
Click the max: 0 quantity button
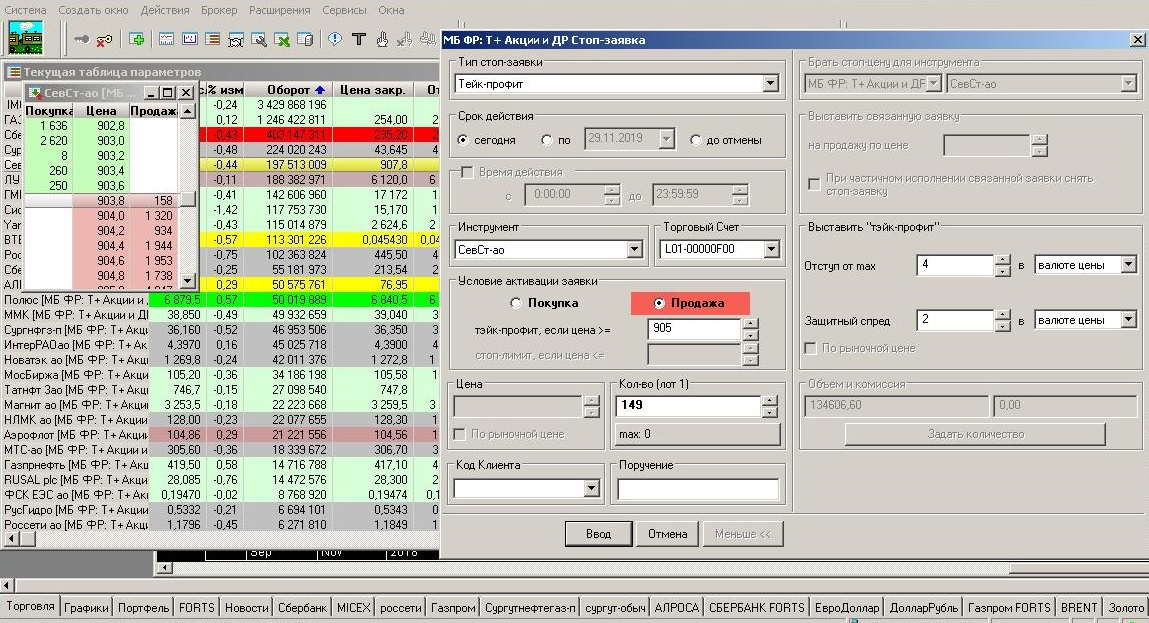pyautogui.click(x=698, y=434)
